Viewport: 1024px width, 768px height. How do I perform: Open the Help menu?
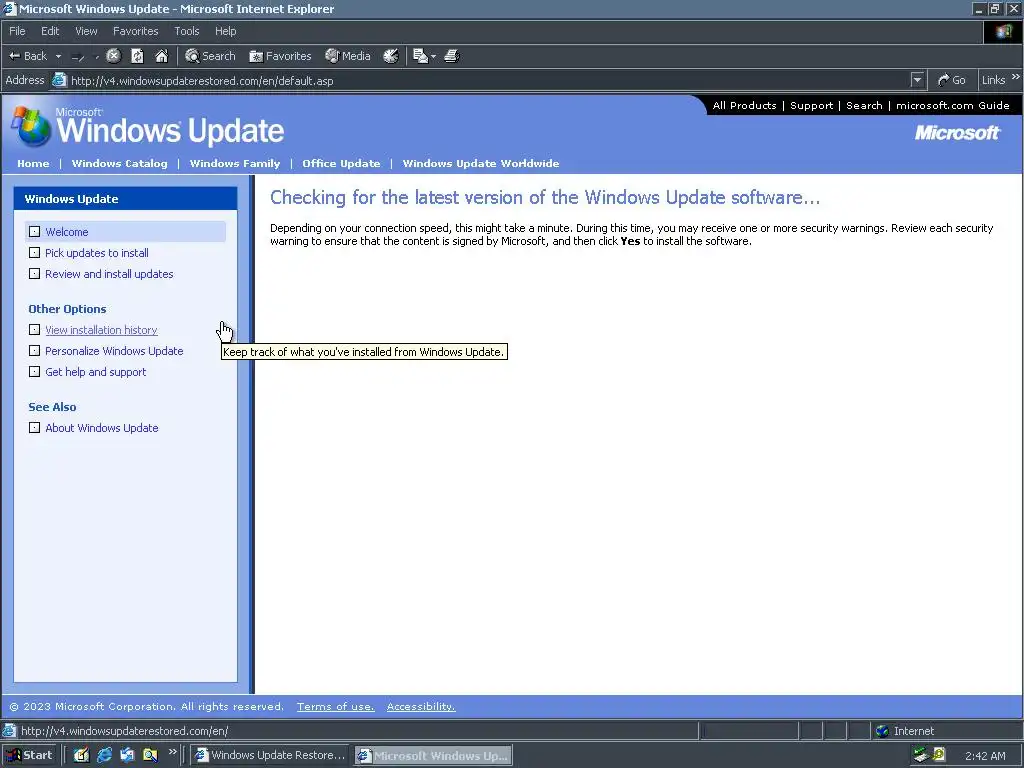point(225,31)
